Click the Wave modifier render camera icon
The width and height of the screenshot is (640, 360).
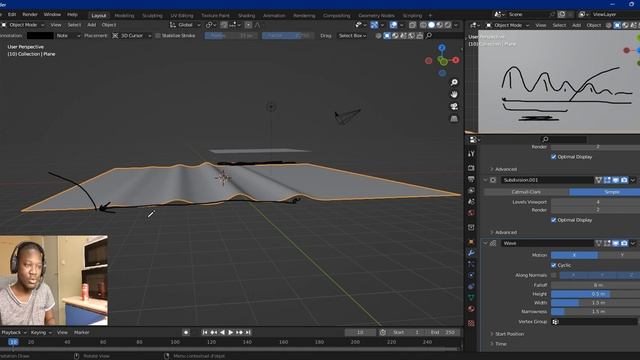624,243
